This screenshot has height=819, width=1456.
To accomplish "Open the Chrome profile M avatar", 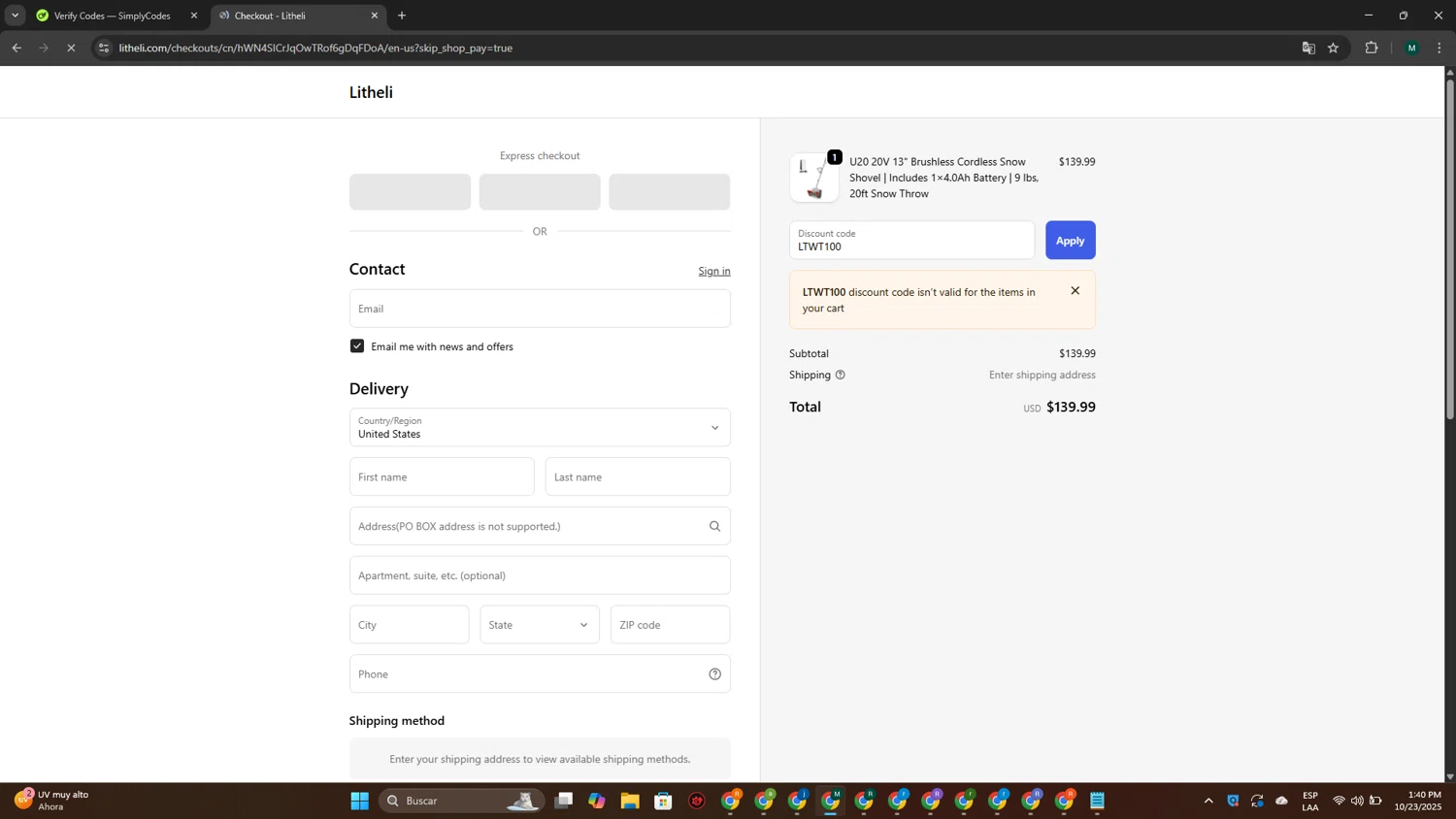I will (x=1411, y=48).
